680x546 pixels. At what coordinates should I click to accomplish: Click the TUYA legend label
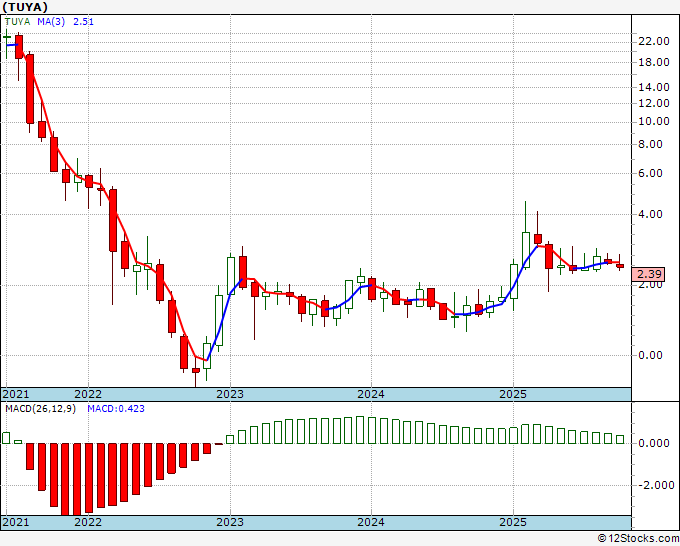click(17, 22)
